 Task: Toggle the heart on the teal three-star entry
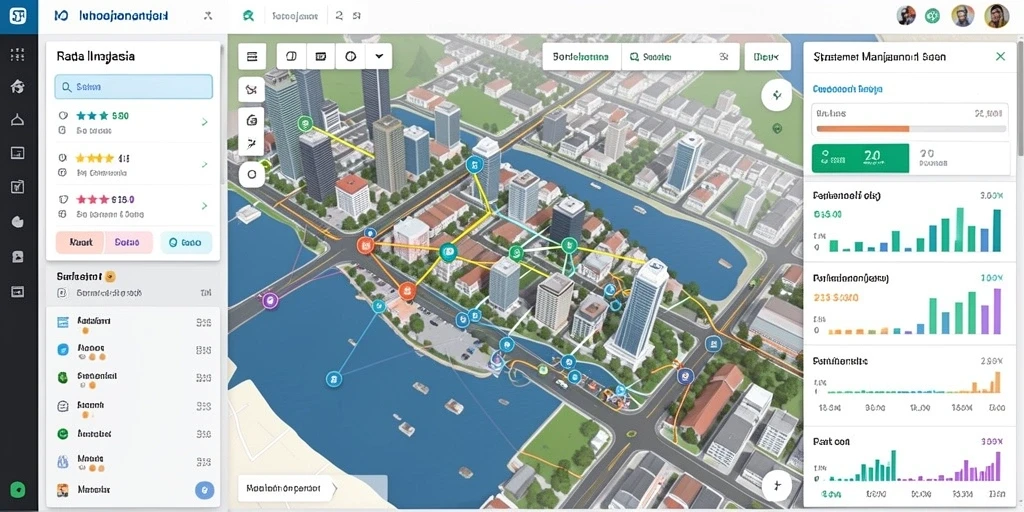pos(63,116)
